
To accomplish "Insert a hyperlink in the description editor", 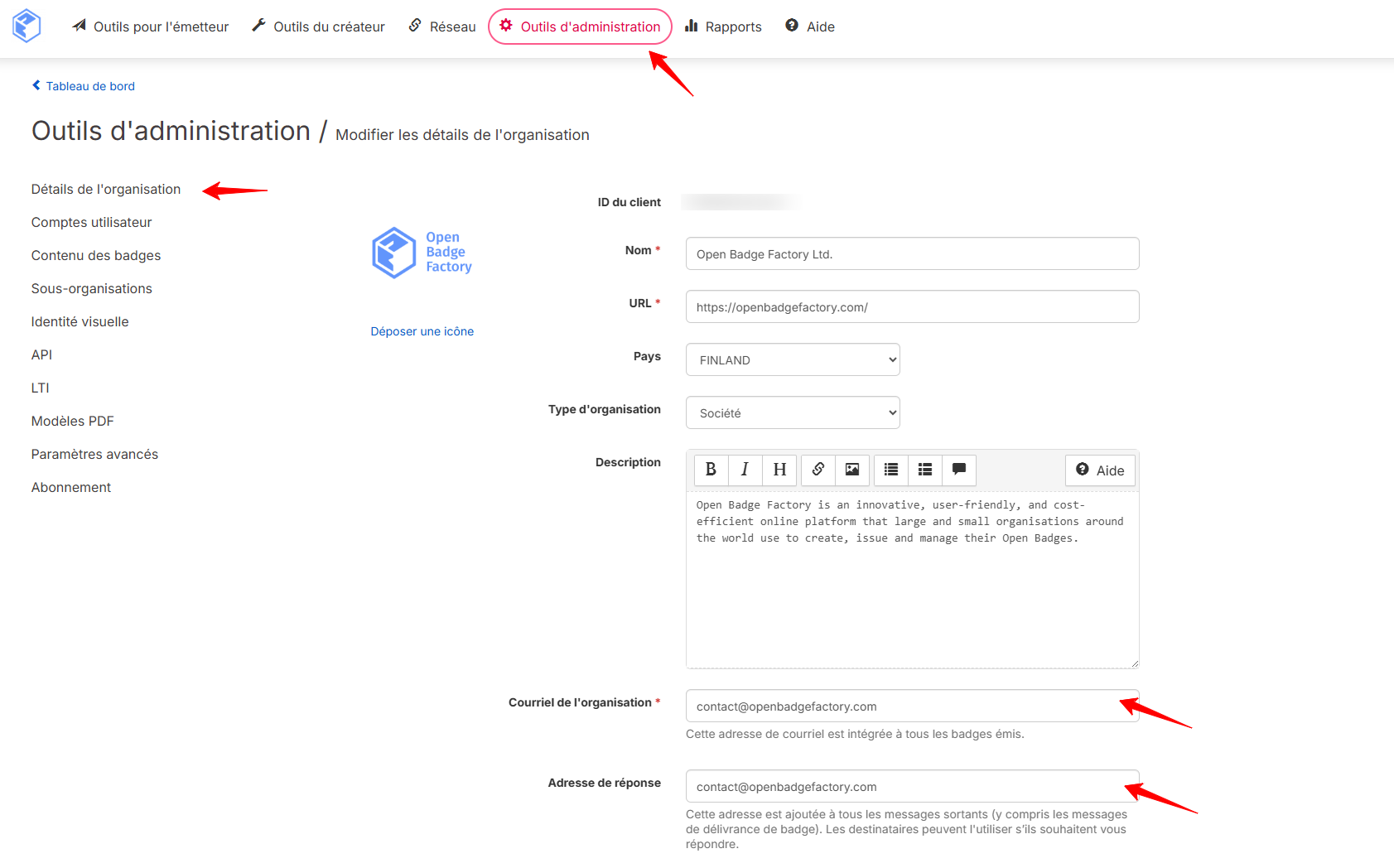I will 818,470.
